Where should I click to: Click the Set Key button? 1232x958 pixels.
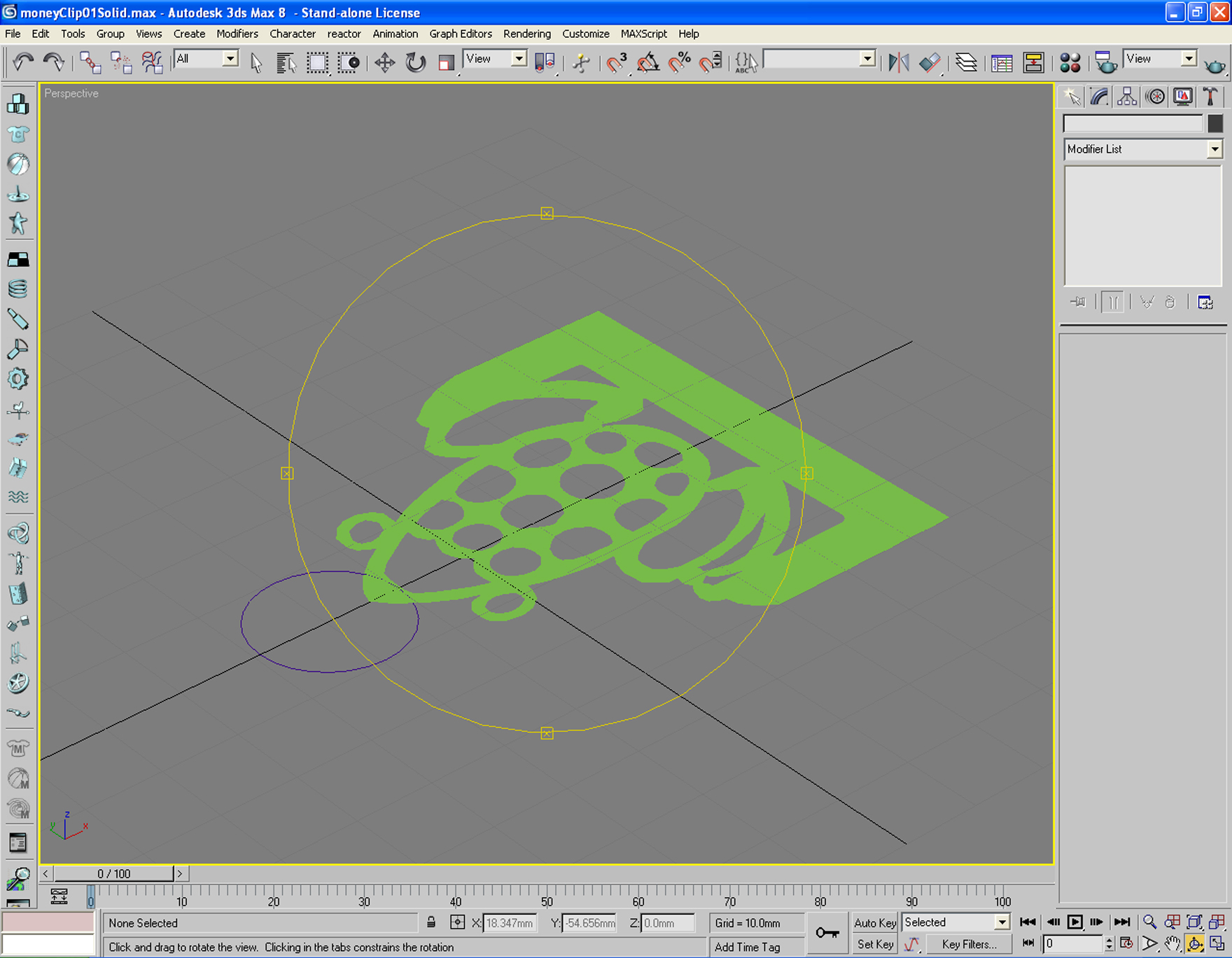875,944
